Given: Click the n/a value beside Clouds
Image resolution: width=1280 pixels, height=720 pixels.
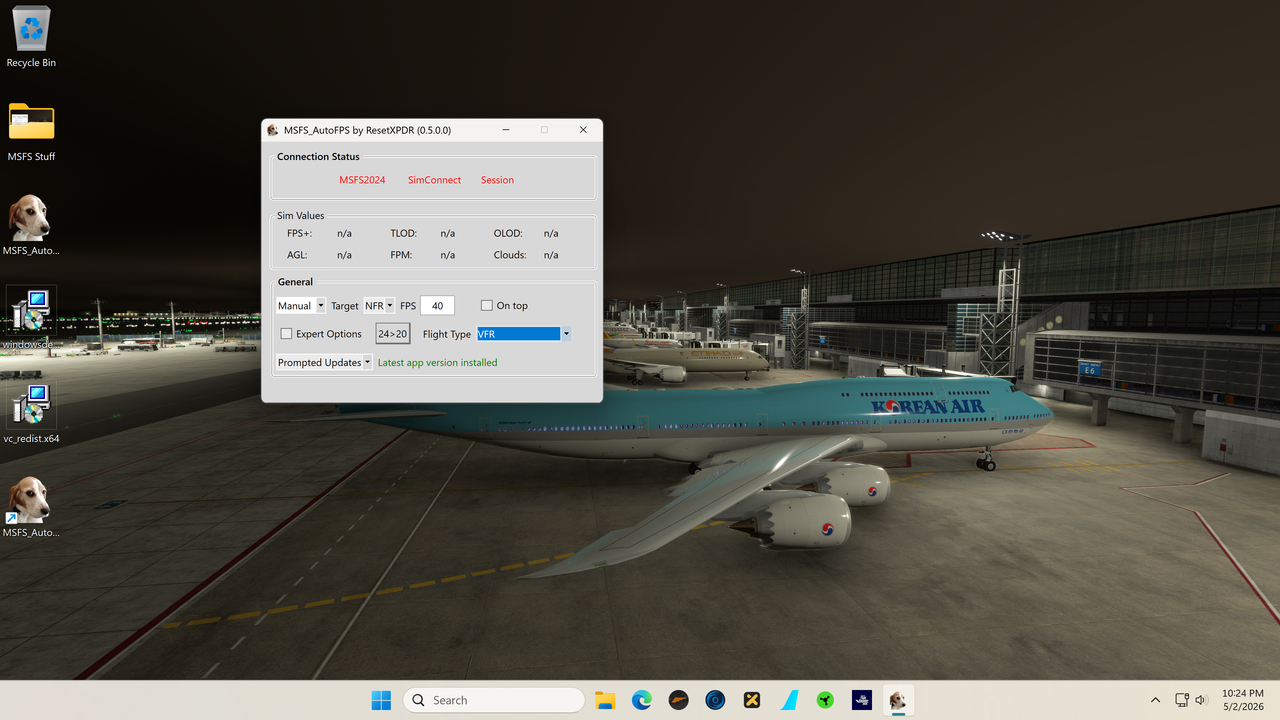Looking at the screenshot, I should coord(551,255).
